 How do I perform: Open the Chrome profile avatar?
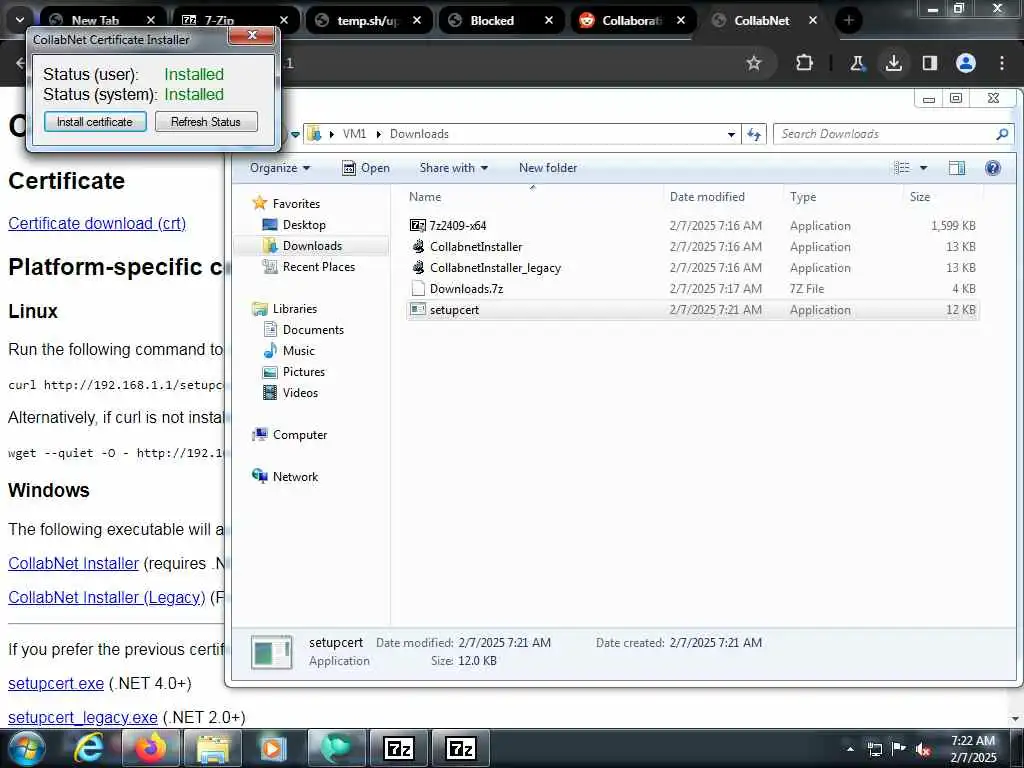pos(966,63)
